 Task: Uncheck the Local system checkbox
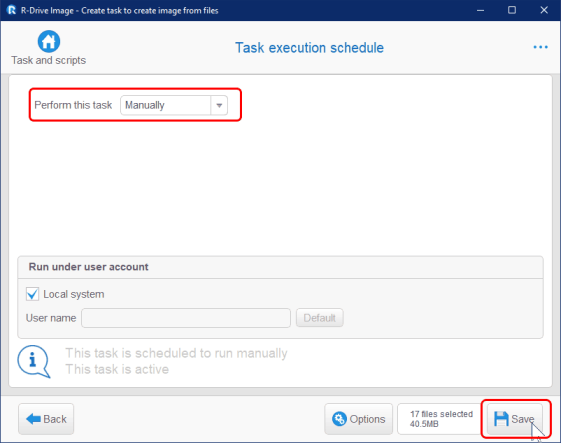pyautogui.click(x=33, y=294)
